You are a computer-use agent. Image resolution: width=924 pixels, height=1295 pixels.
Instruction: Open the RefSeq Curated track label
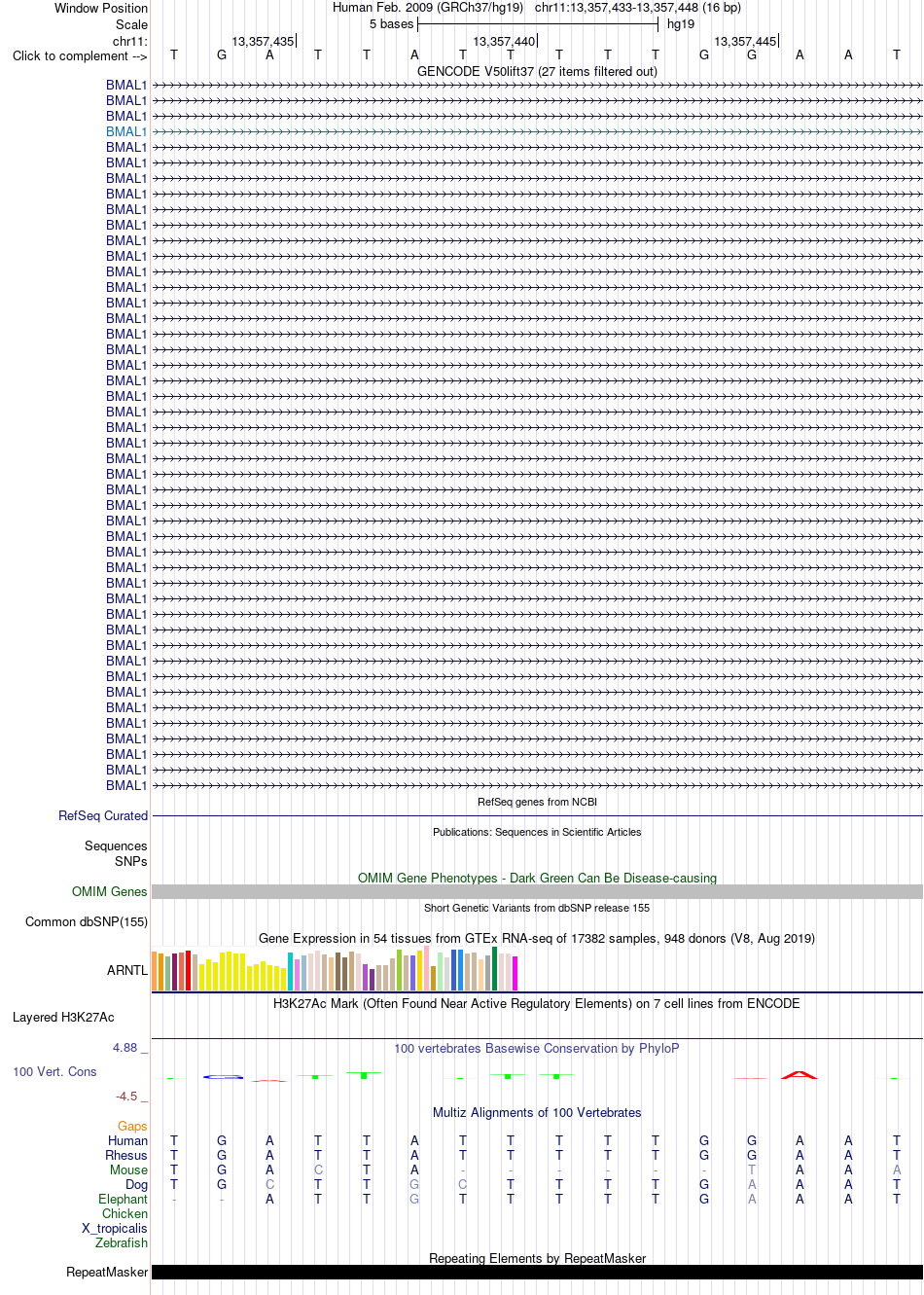103,815
